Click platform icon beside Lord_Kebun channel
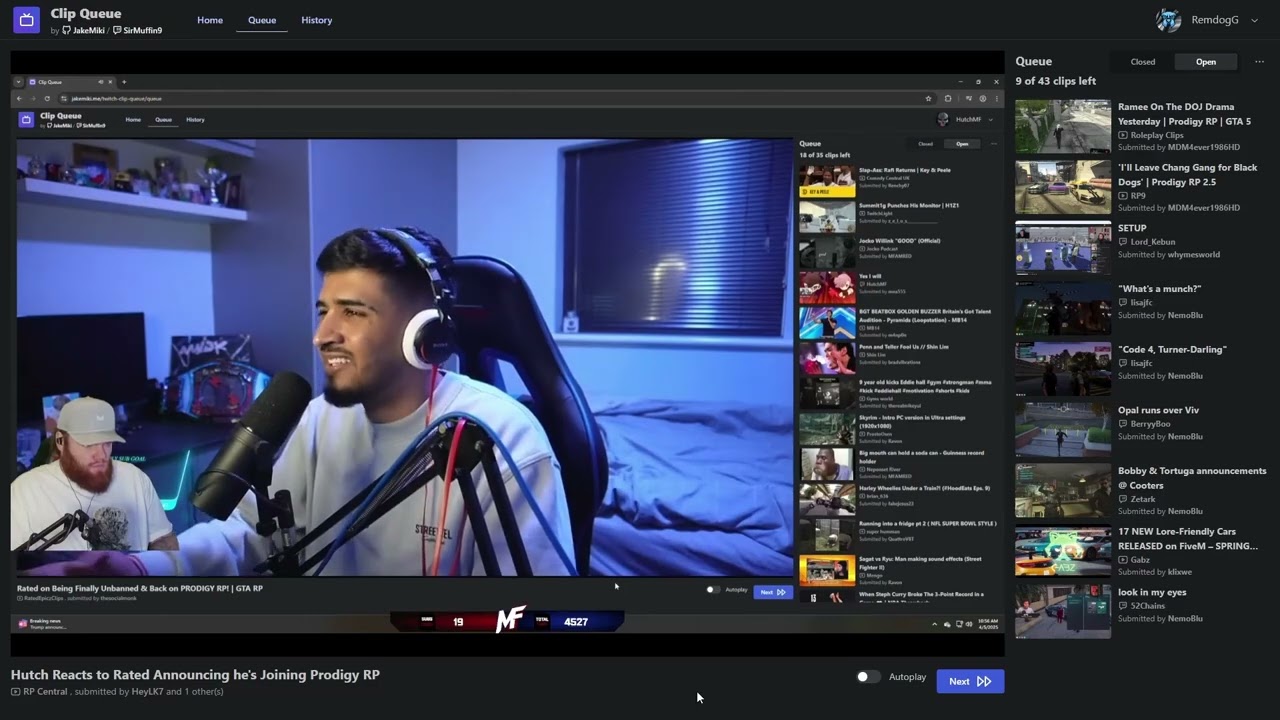The height and width of the screenshot is (720, 1280). (1123, 242)
